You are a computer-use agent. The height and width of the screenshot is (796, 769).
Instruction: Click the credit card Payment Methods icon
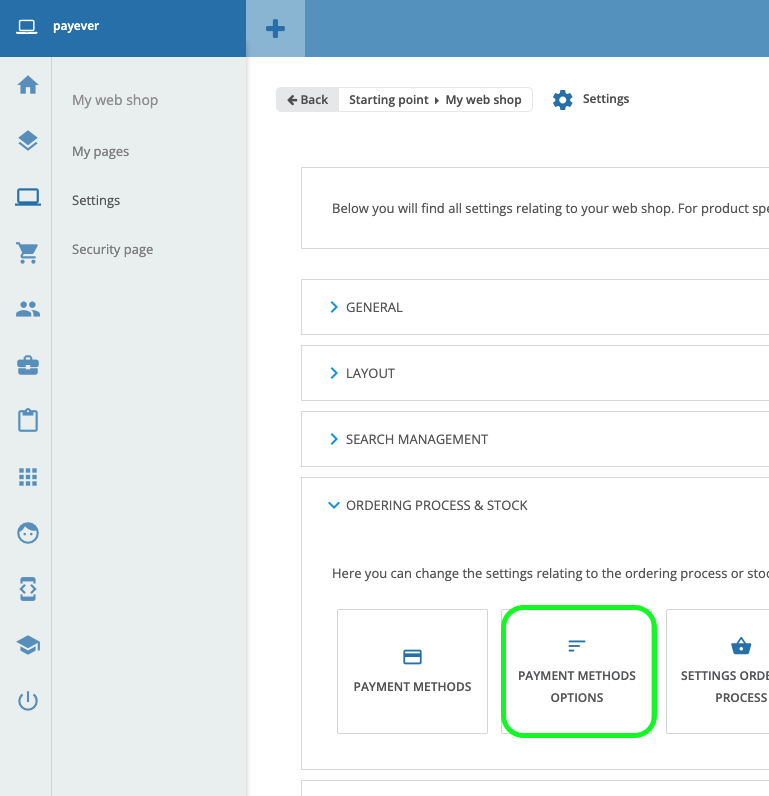point(412,657)
